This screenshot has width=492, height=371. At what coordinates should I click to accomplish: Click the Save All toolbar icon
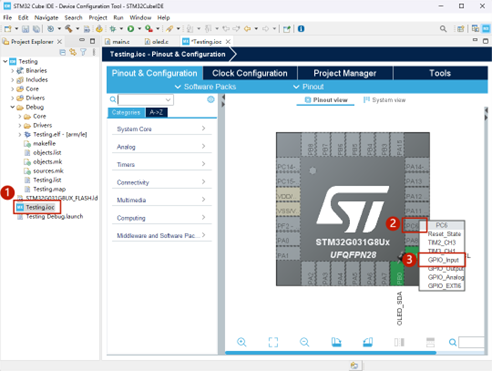pos(36,29)
